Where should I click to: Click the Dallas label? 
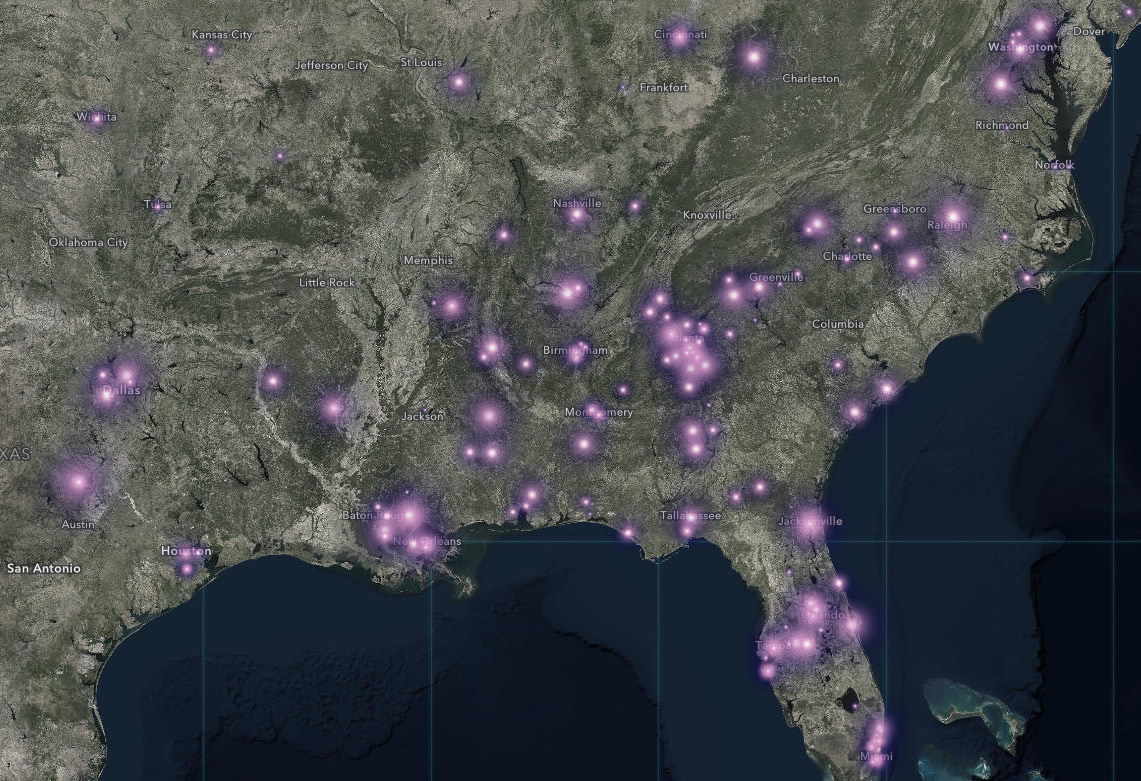pos(122,391)
